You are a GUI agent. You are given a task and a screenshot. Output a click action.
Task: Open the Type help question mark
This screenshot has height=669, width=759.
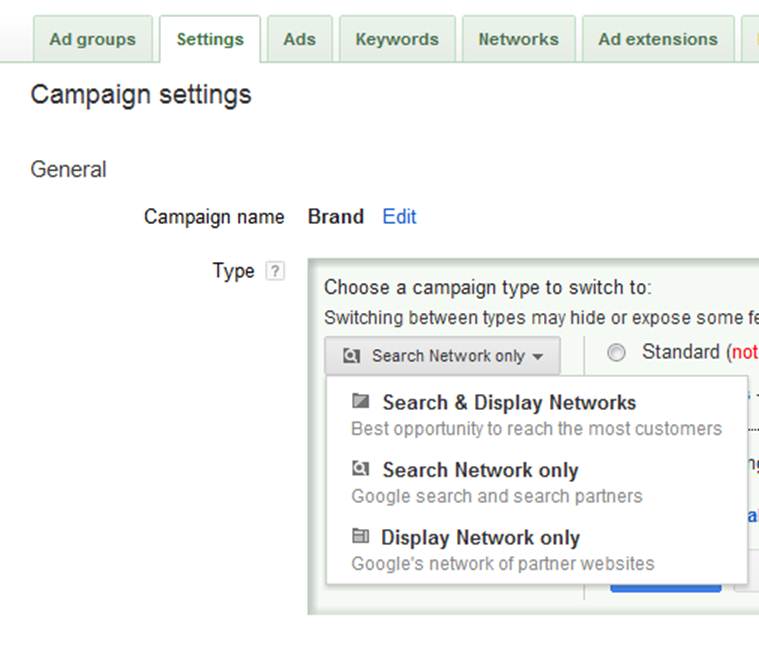tap(275, 271)
